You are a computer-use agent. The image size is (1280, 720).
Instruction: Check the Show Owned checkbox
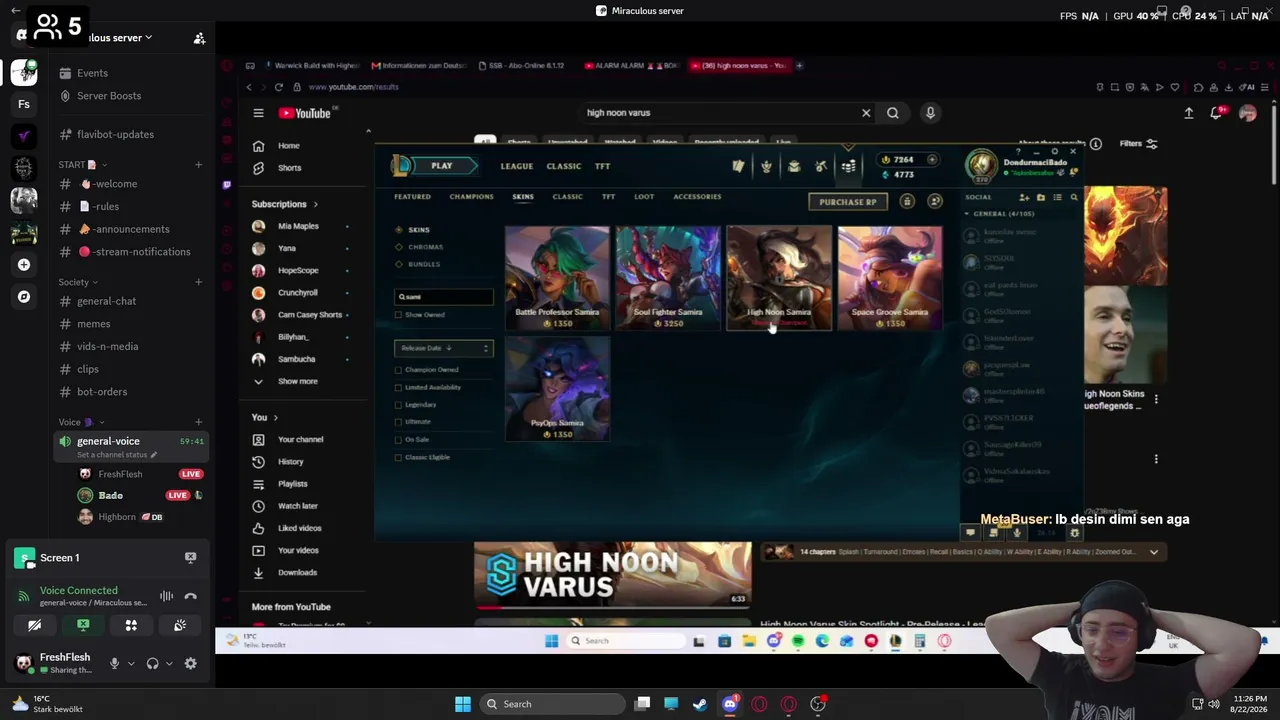point(398,315)
